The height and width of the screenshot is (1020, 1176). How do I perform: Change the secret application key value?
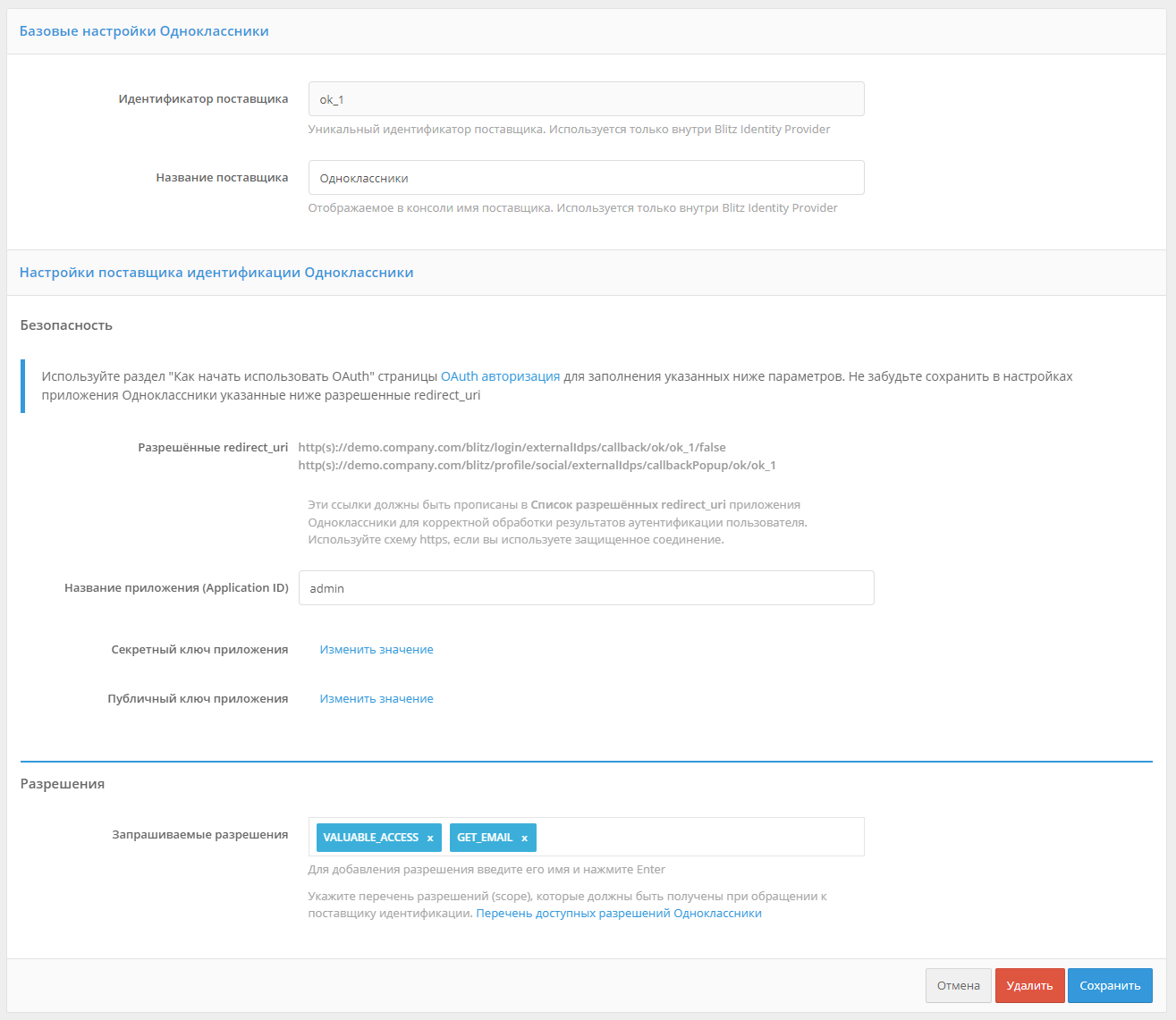point(376,650)
